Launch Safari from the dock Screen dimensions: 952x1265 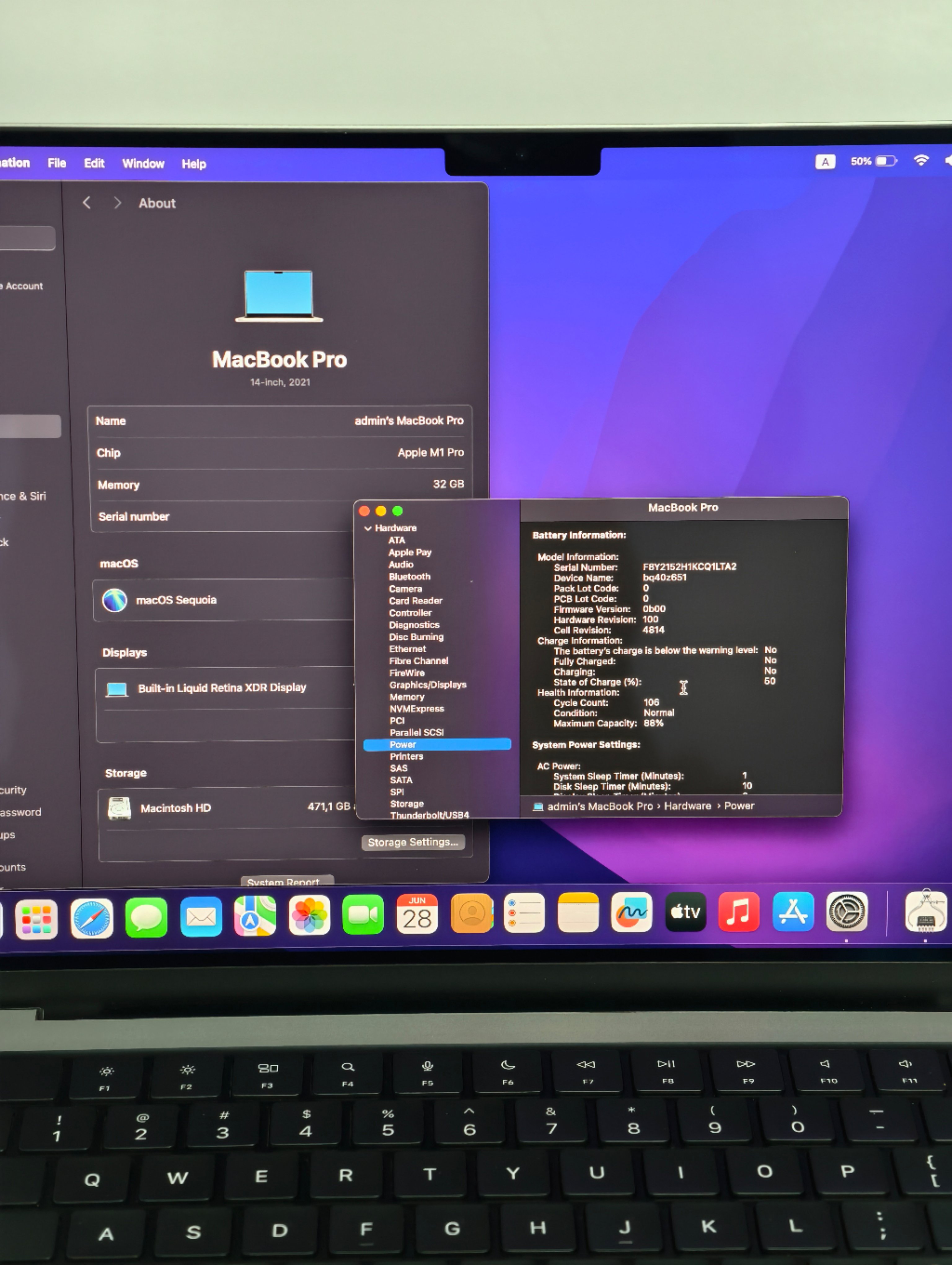(x=91, y=918)
